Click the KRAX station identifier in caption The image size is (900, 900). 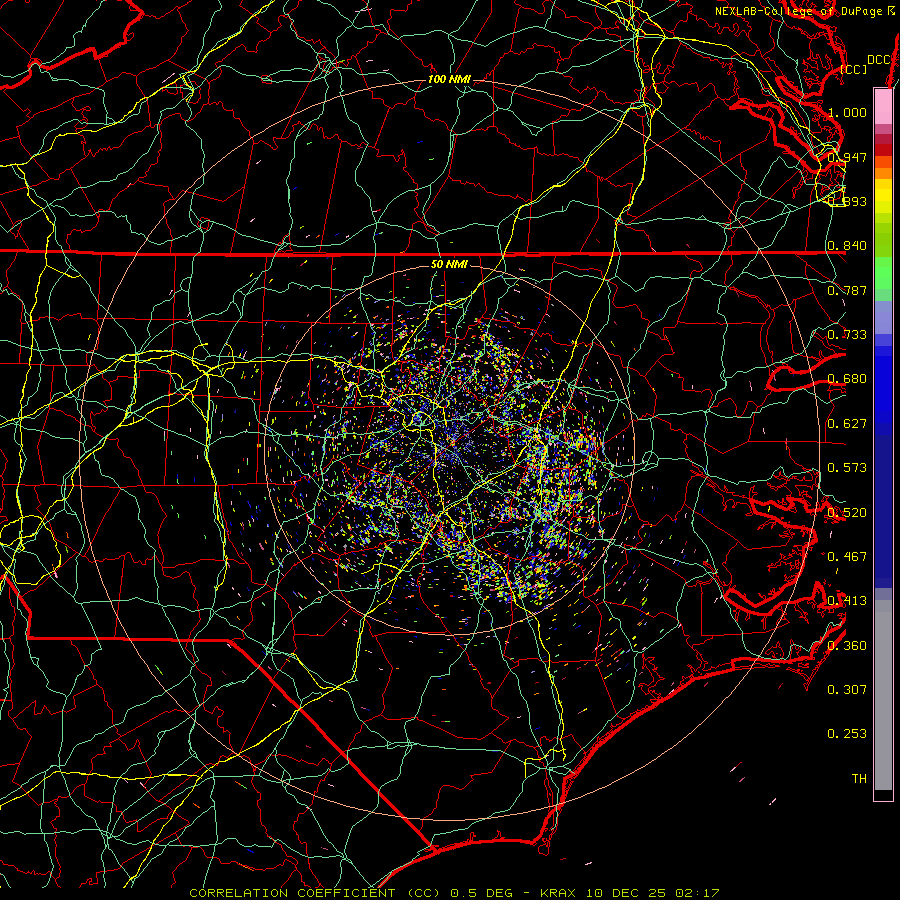point(560,893)
